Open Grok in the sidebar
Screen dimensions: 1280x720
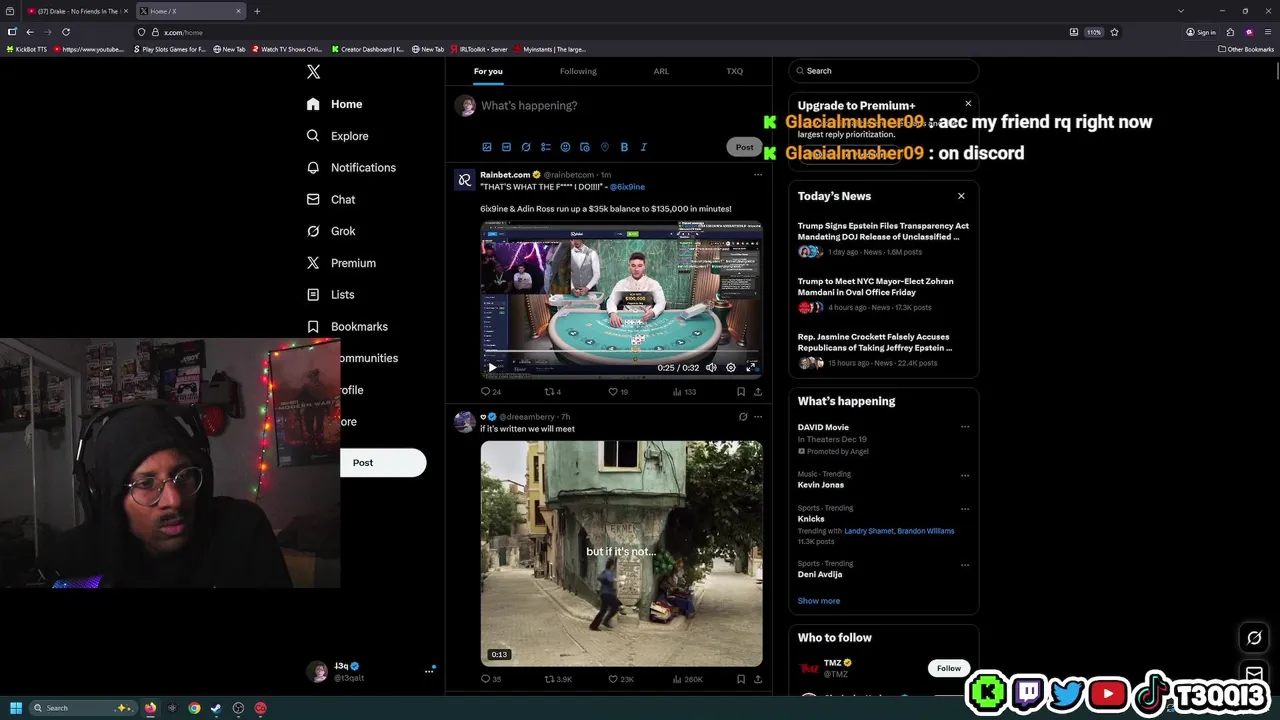(331, 231)
